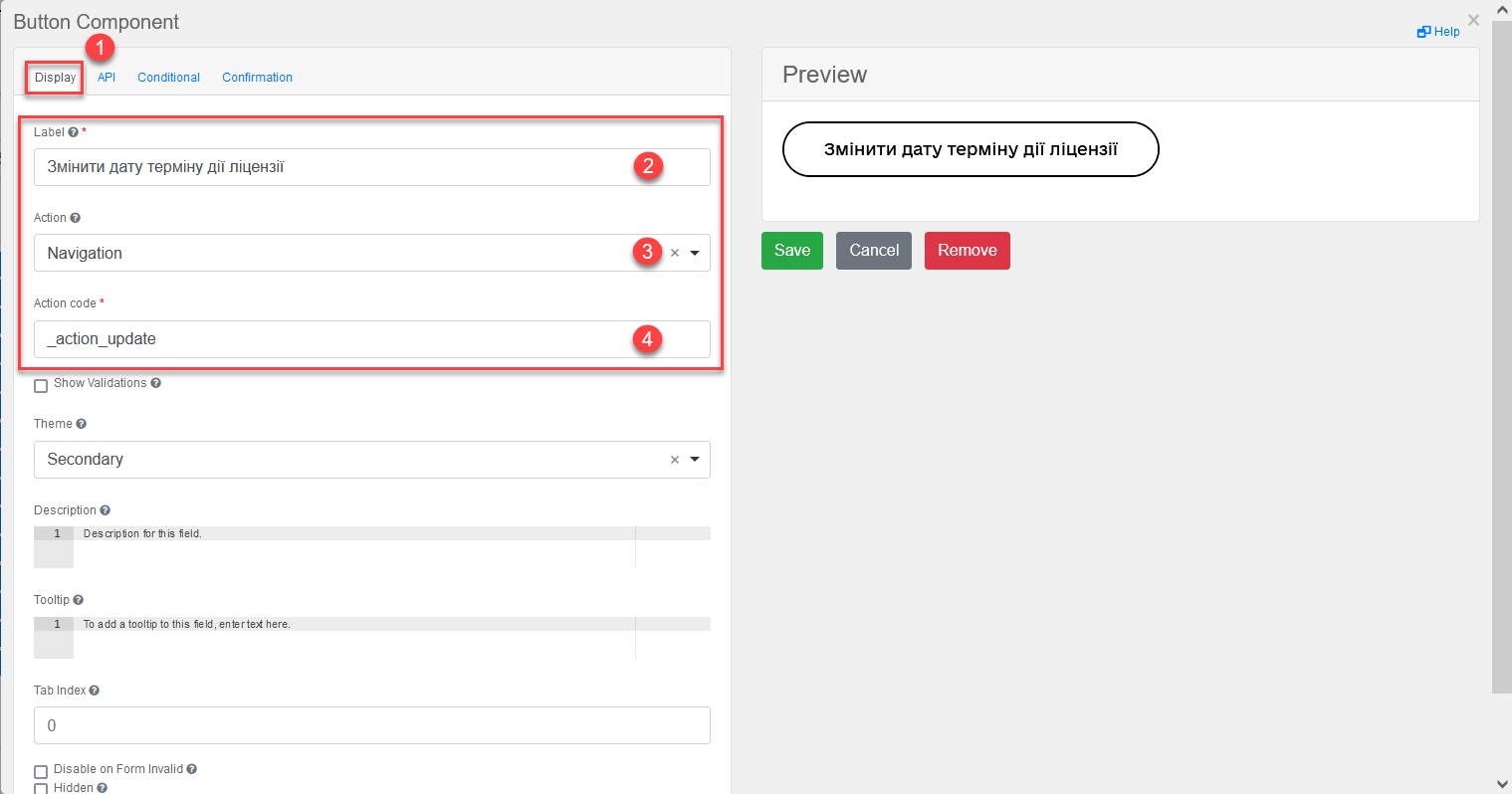Click the preview button Змінити дату терміну дії ліцензії
1512x794 pixels.
(971, 149)
